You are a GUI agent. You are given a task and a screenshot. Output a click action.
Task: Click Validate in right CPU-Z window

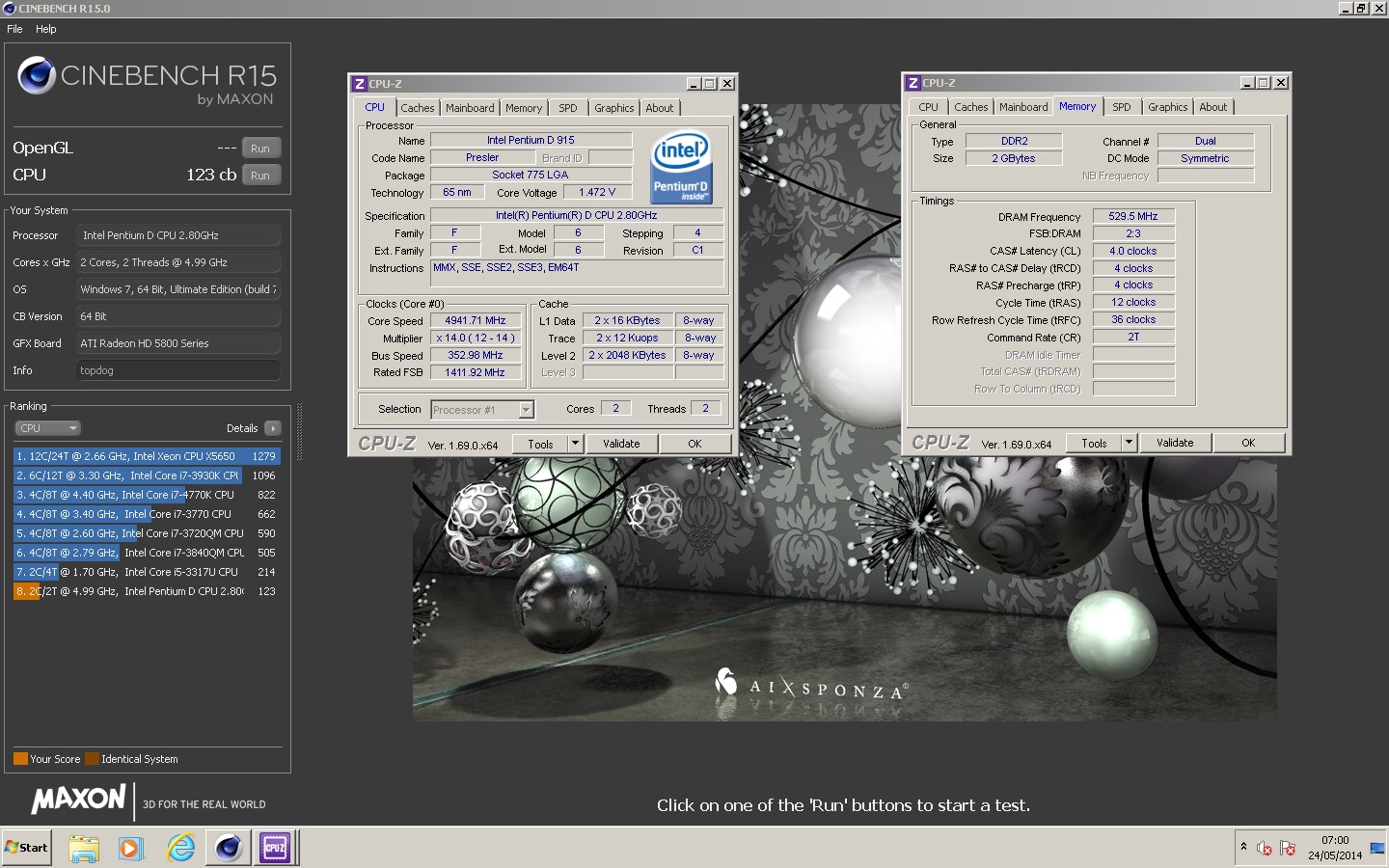[x=1175, y=443]
